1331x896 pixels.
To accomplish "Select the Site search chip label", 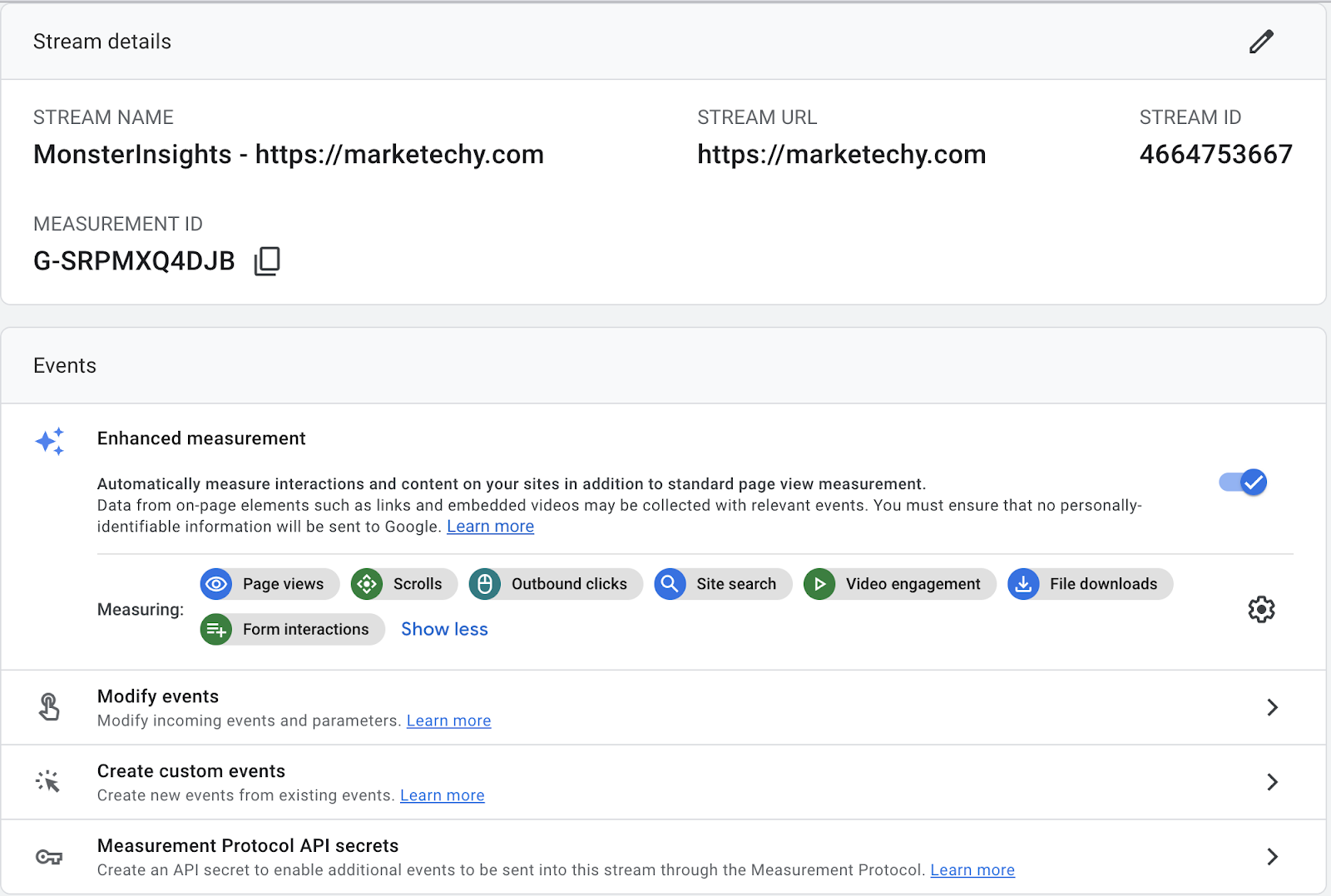I will (x=736, y=584).
